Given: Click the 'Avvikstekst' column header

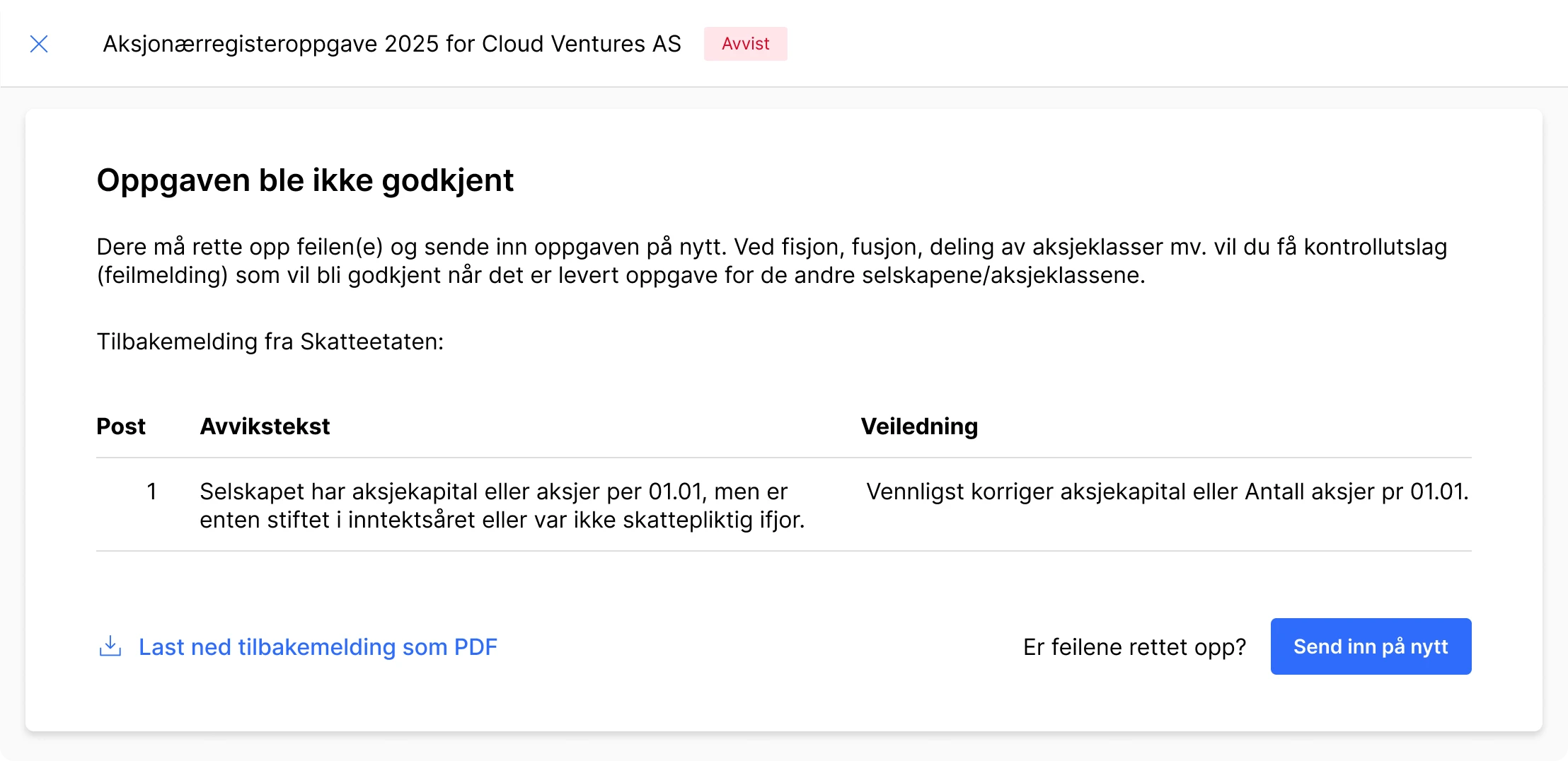Looking at the screenshot, I should (265, 426).
